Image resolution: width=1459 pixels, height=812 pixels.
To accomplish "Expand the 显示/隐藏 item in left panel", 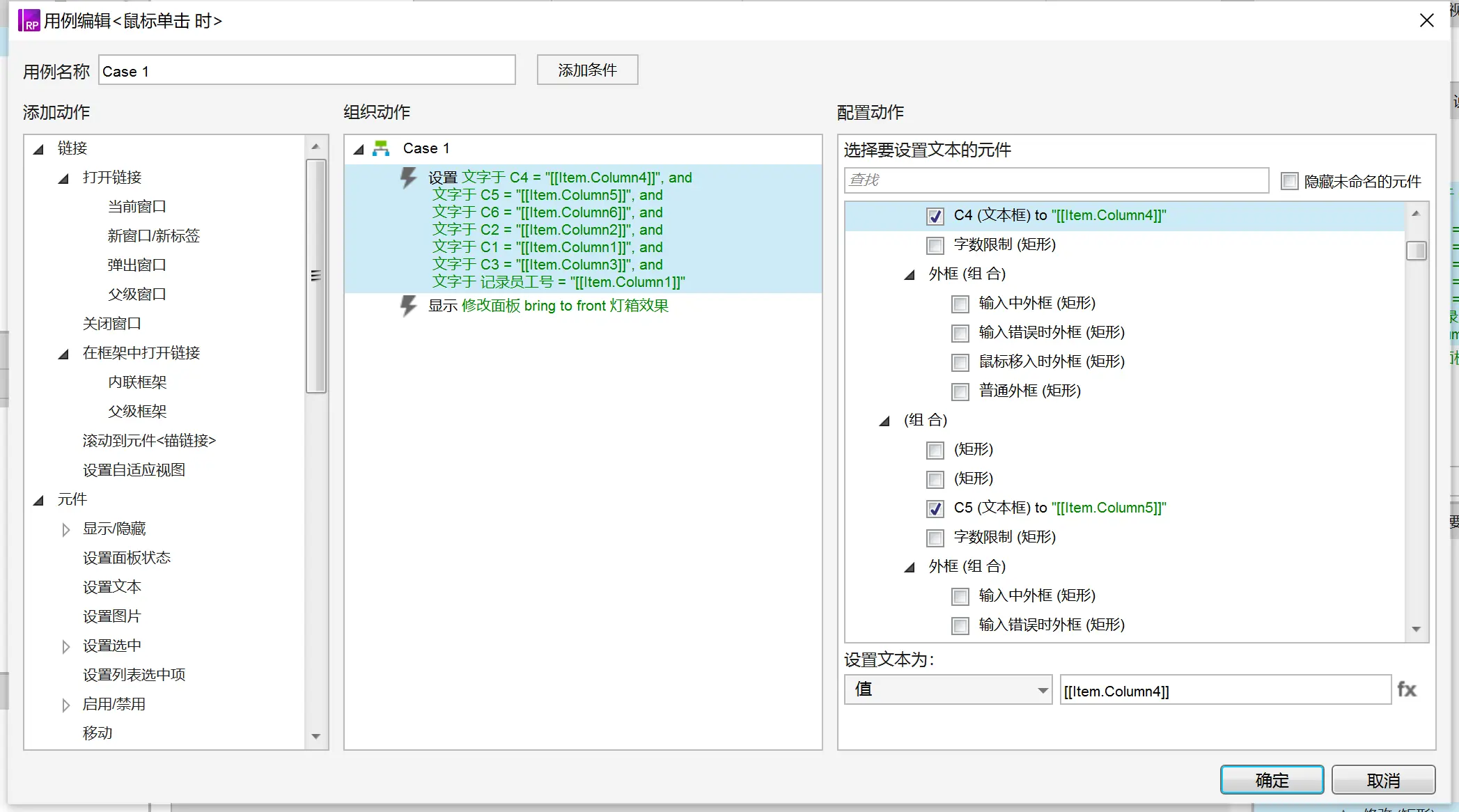I will (65, 528).
